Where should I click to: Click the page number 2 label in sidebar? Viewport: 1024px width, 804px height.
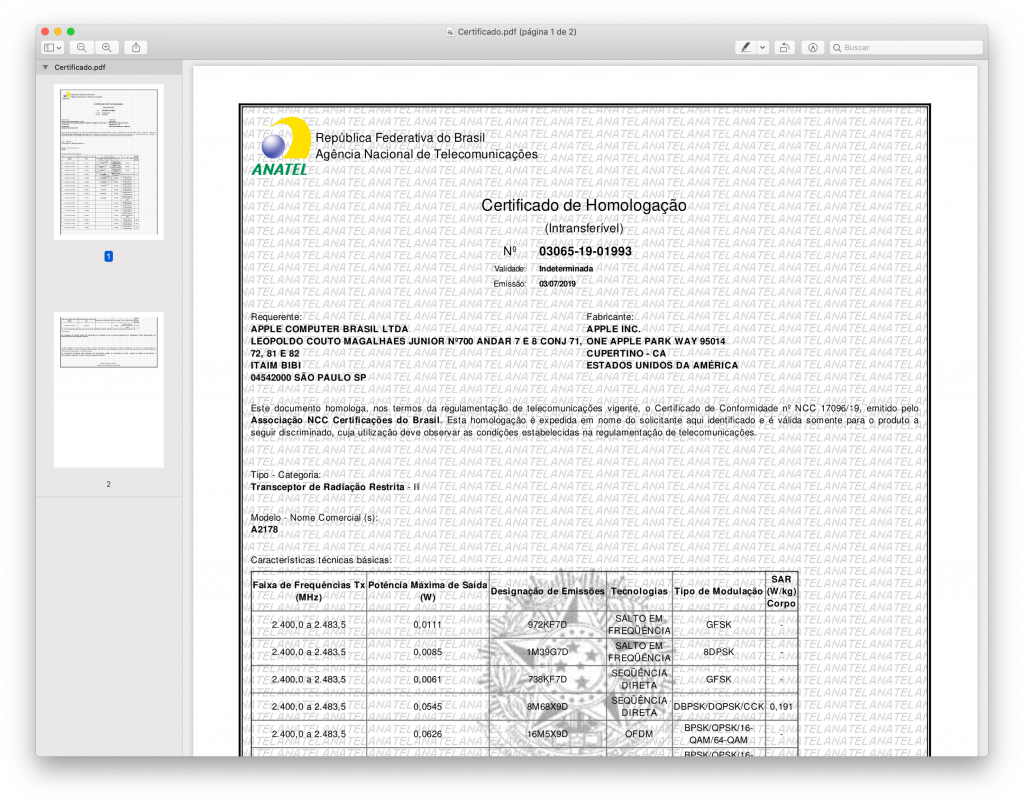click(x=108, y=485)
